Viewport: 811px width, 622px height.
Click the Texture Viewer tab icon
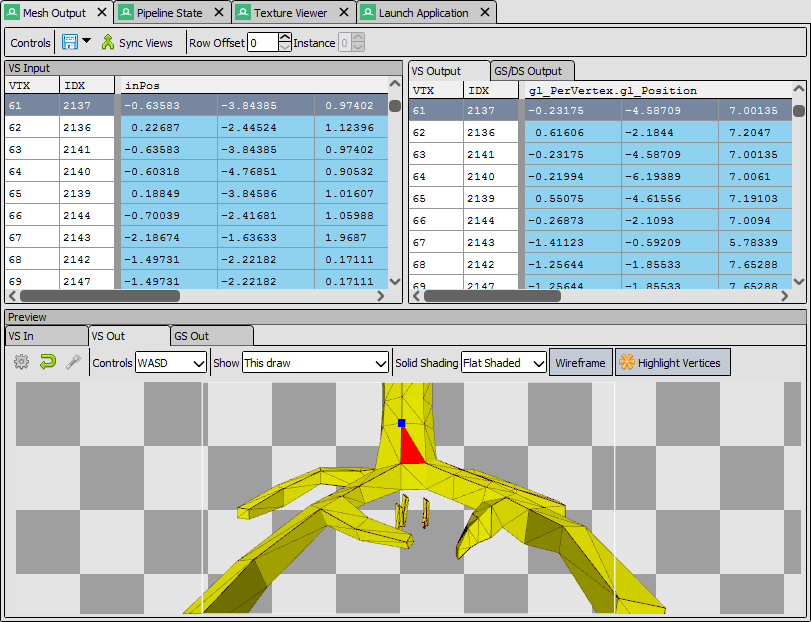coord(243,12)
